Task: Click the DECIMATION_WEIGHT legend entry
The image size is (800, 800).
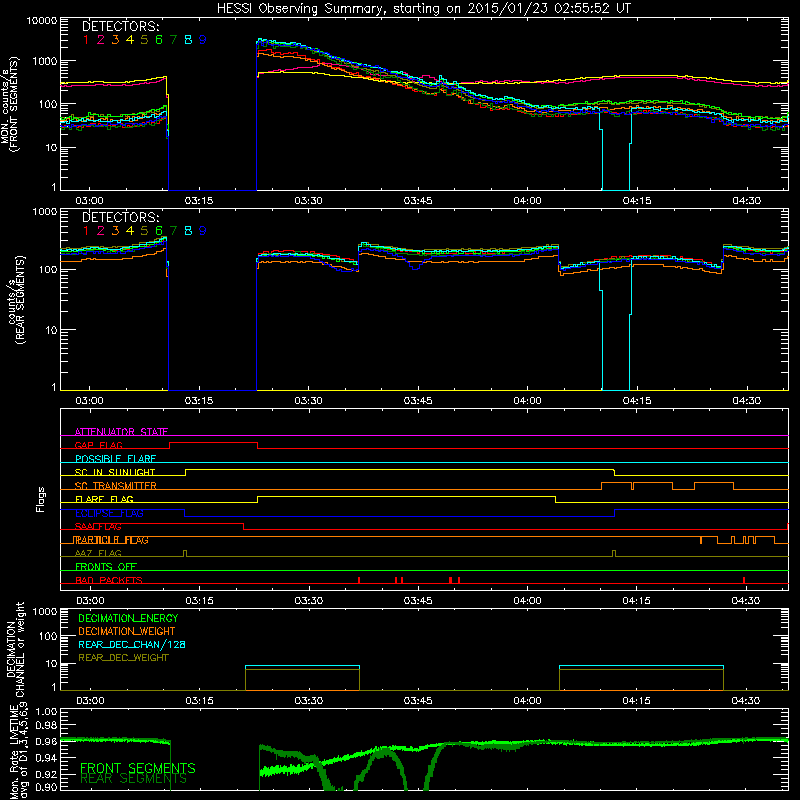Action: 127,631
